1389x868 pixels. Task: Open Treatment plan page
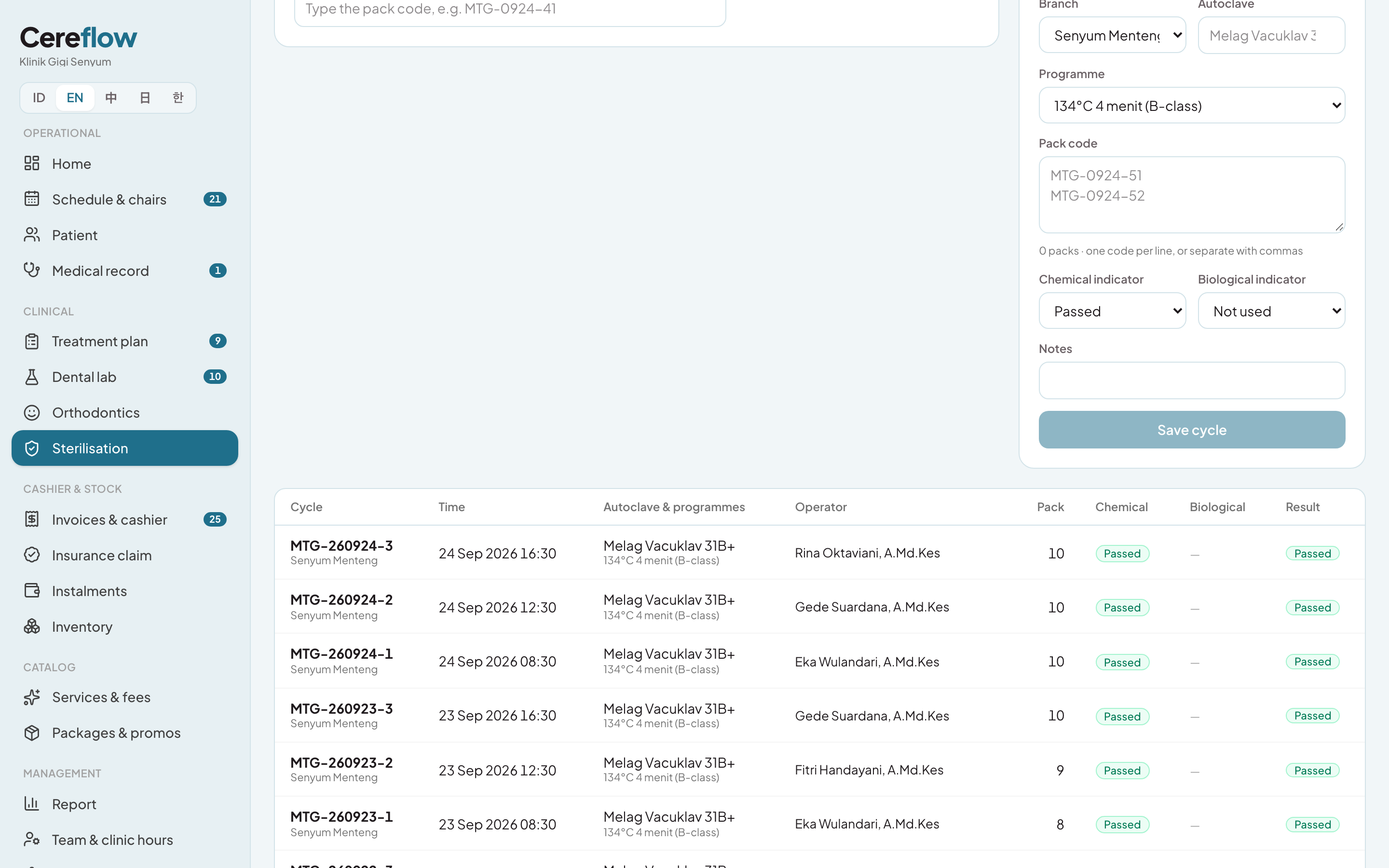tap(124, 341)
